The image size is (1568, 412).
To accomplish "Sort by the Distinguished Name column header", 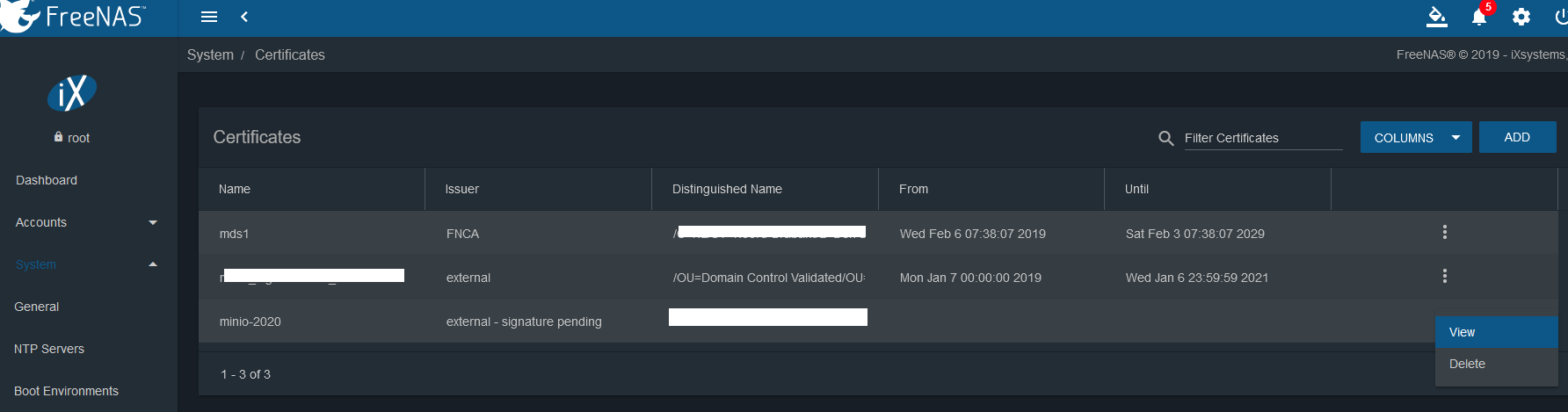I will 727,189.
